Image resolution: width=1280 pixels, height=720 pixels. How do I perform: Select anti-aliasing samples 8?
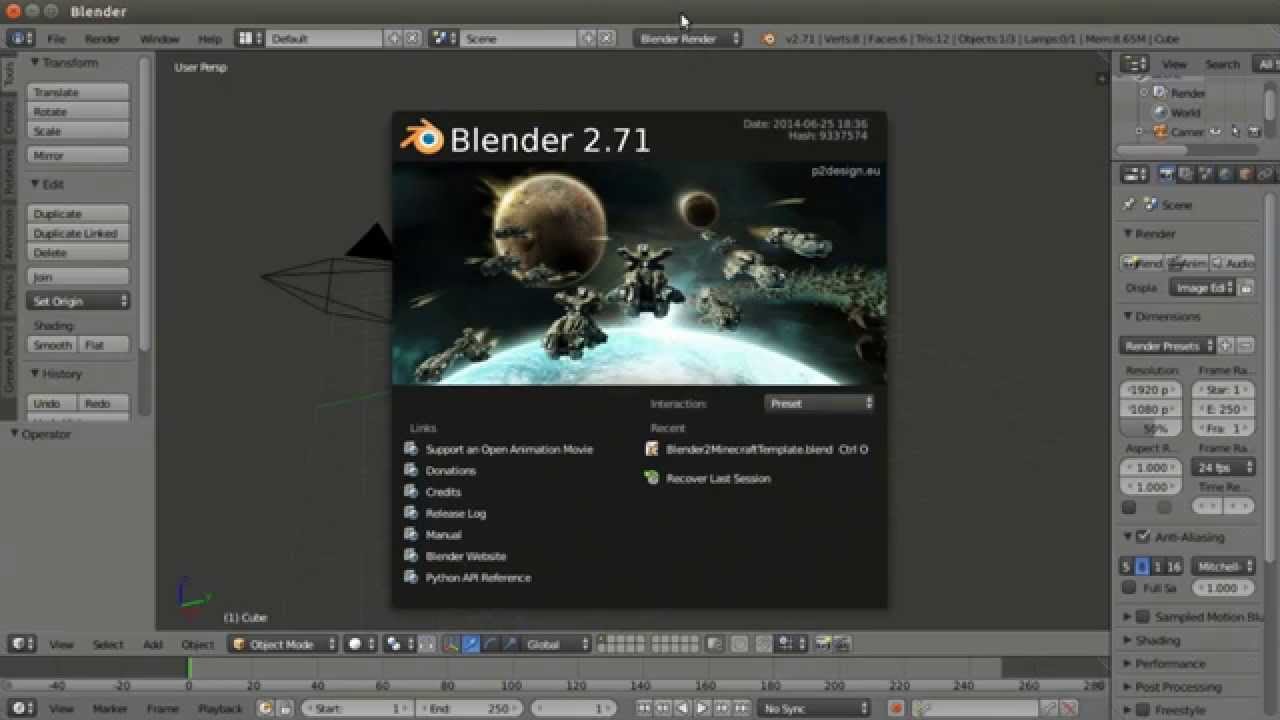(1142, 567)
